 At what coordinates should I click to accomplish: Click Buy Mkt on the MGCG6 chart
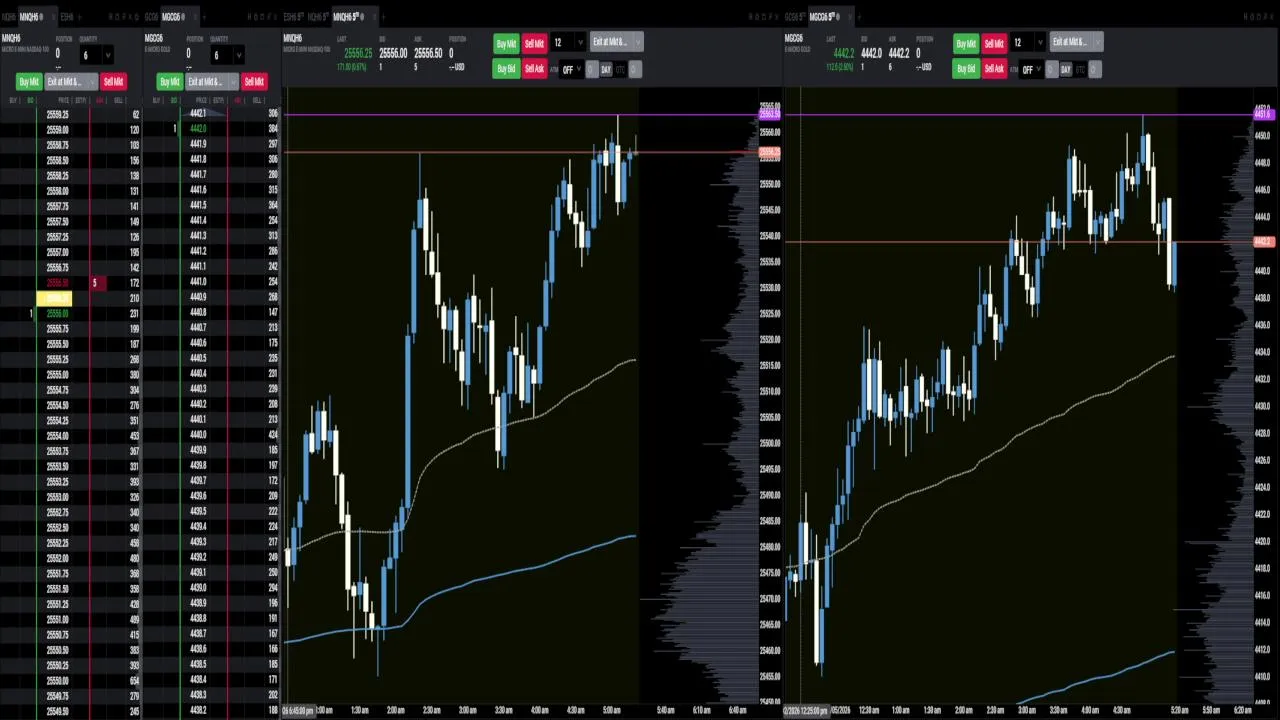tap(966, 43)
